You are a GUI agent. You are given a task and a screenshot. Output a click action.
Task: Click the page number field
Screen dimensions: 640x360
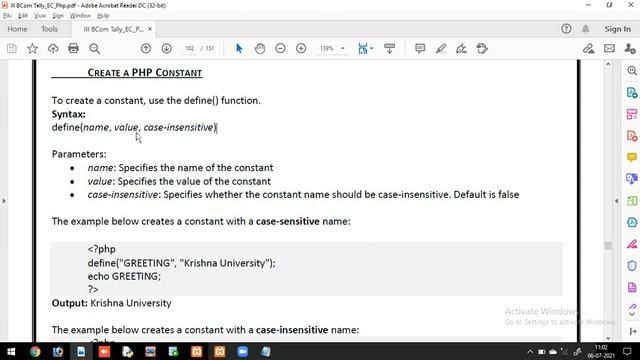[x=189, y=49]
